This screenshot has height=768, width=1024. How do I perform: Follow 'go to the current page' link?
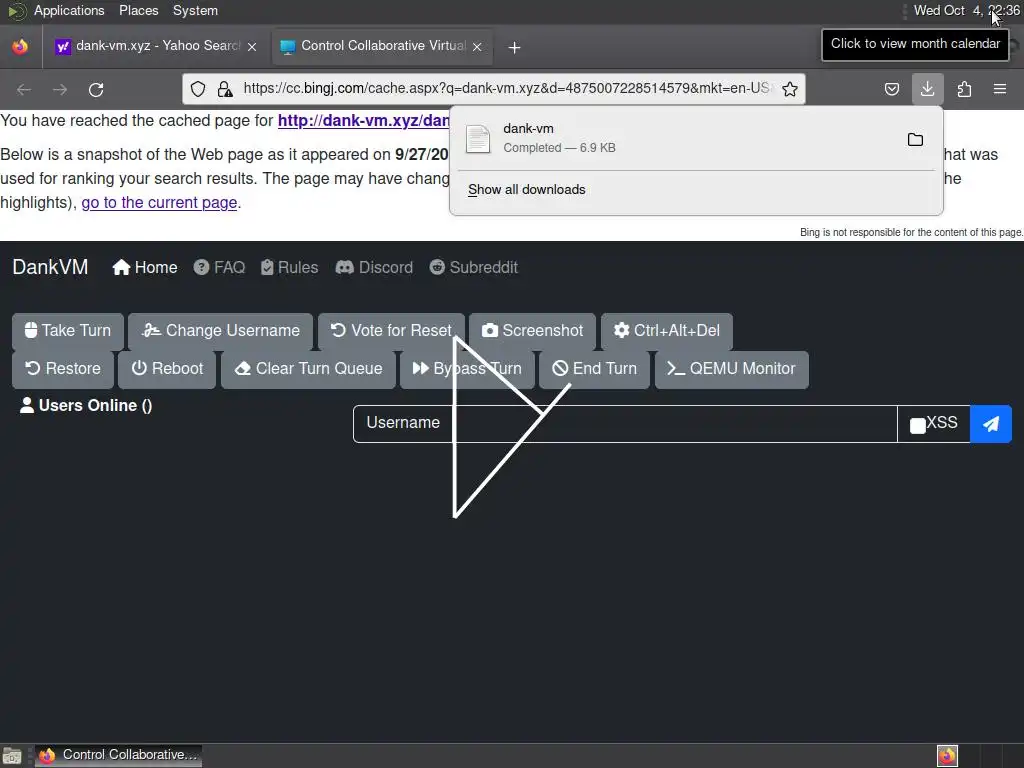coord(159,202)
